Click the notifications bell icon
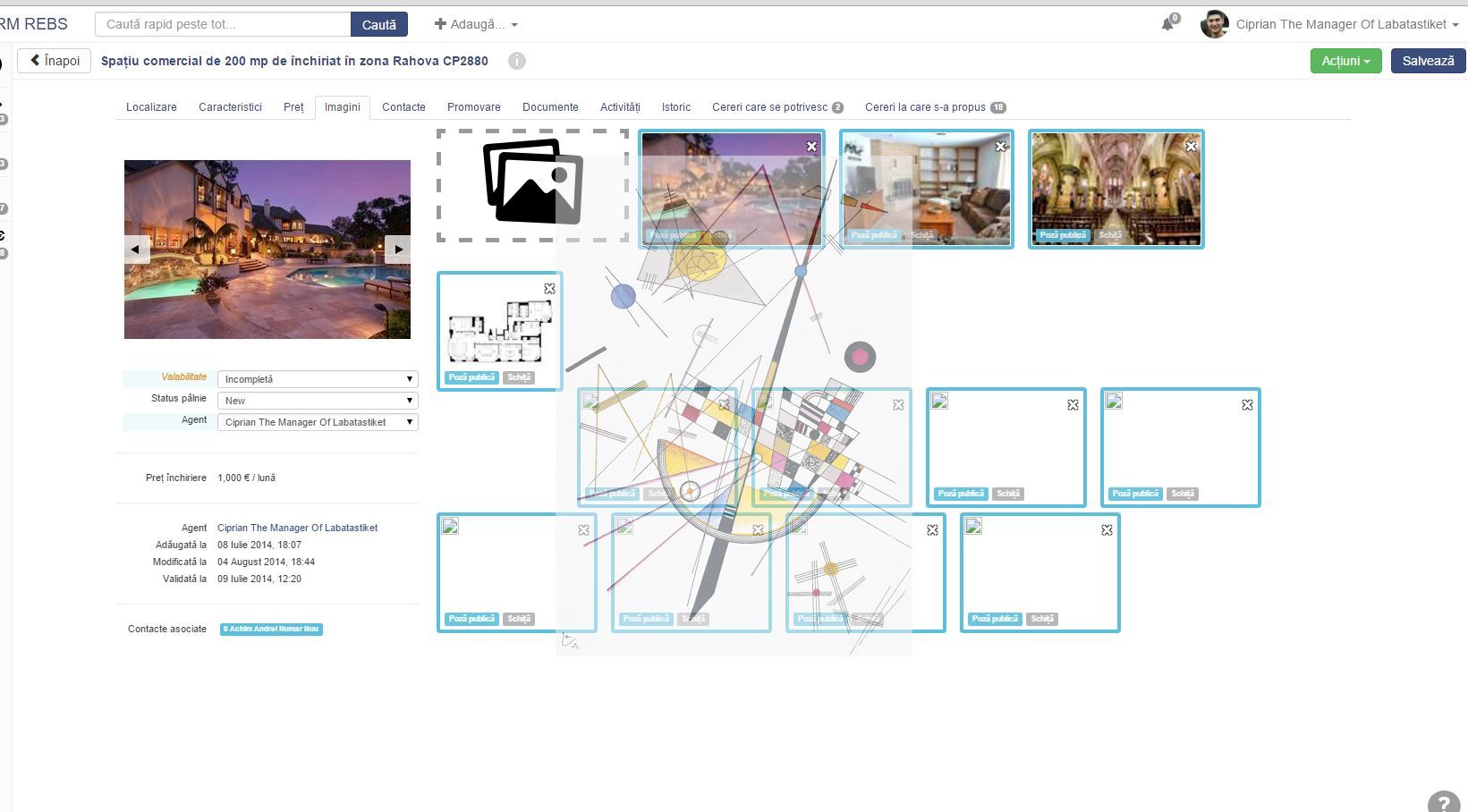 pyautogui.click(x=1167, y=24)
